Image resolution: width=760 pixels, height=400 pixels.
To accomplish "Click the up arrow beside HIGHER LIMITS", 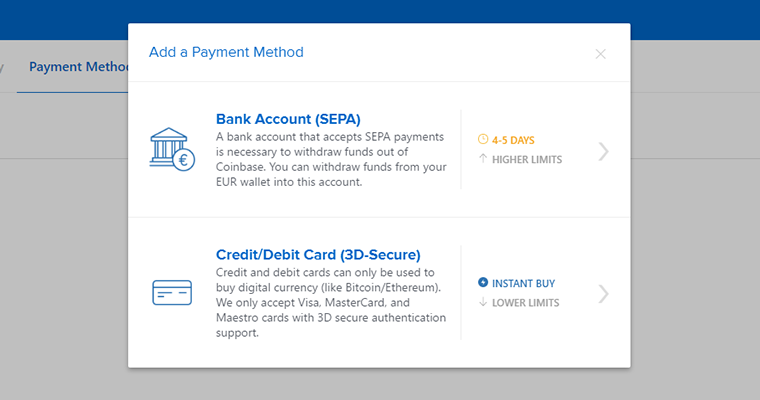I will (483, 159).
